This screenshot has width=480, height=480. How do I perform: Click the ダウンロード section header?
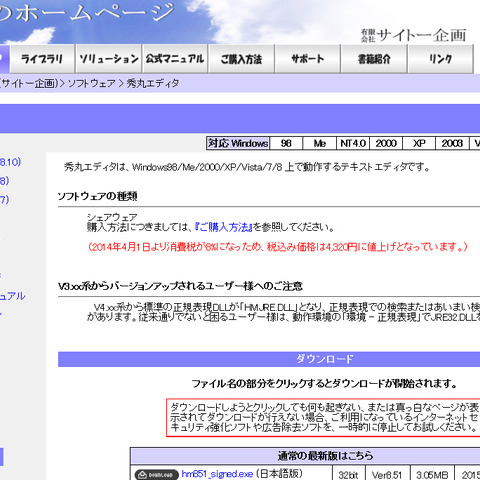(x=269, y=359)
